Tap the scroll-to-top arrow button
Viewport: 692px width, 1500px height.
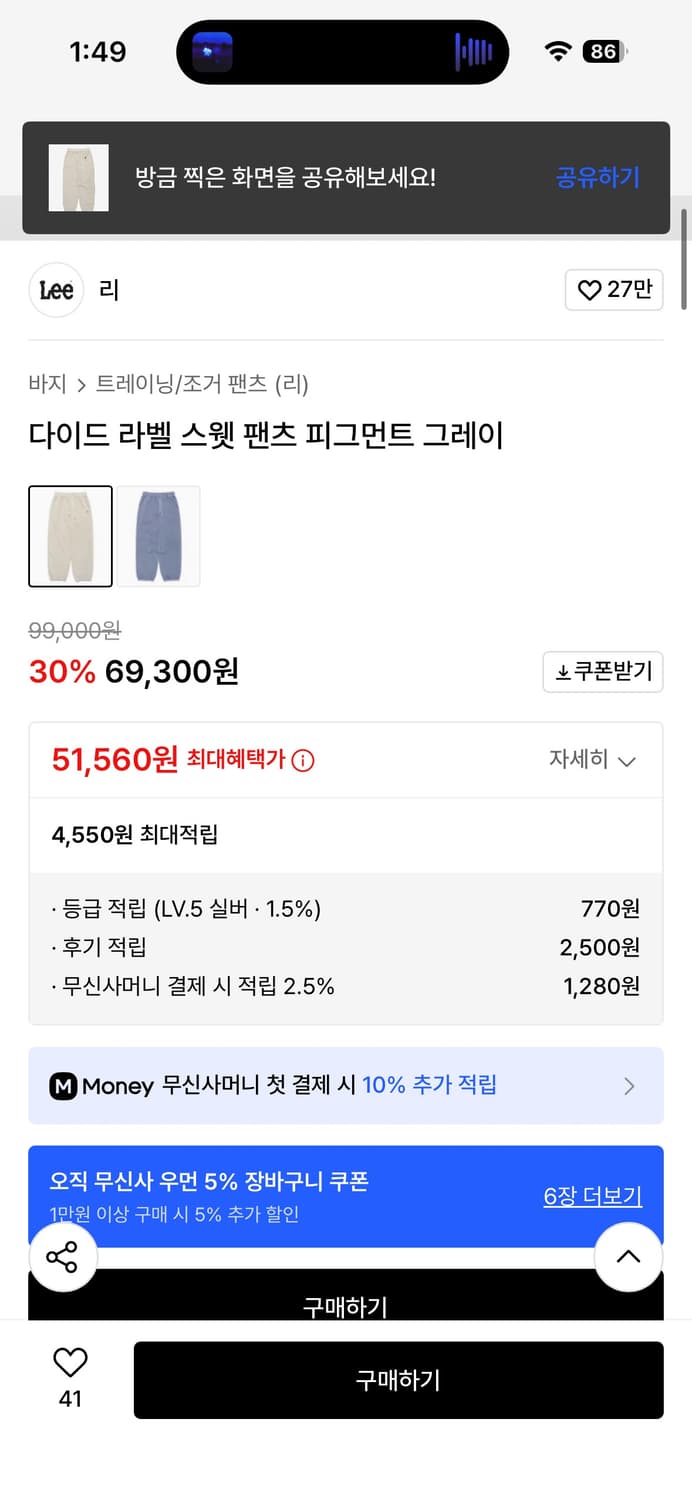click(628, 1257)
